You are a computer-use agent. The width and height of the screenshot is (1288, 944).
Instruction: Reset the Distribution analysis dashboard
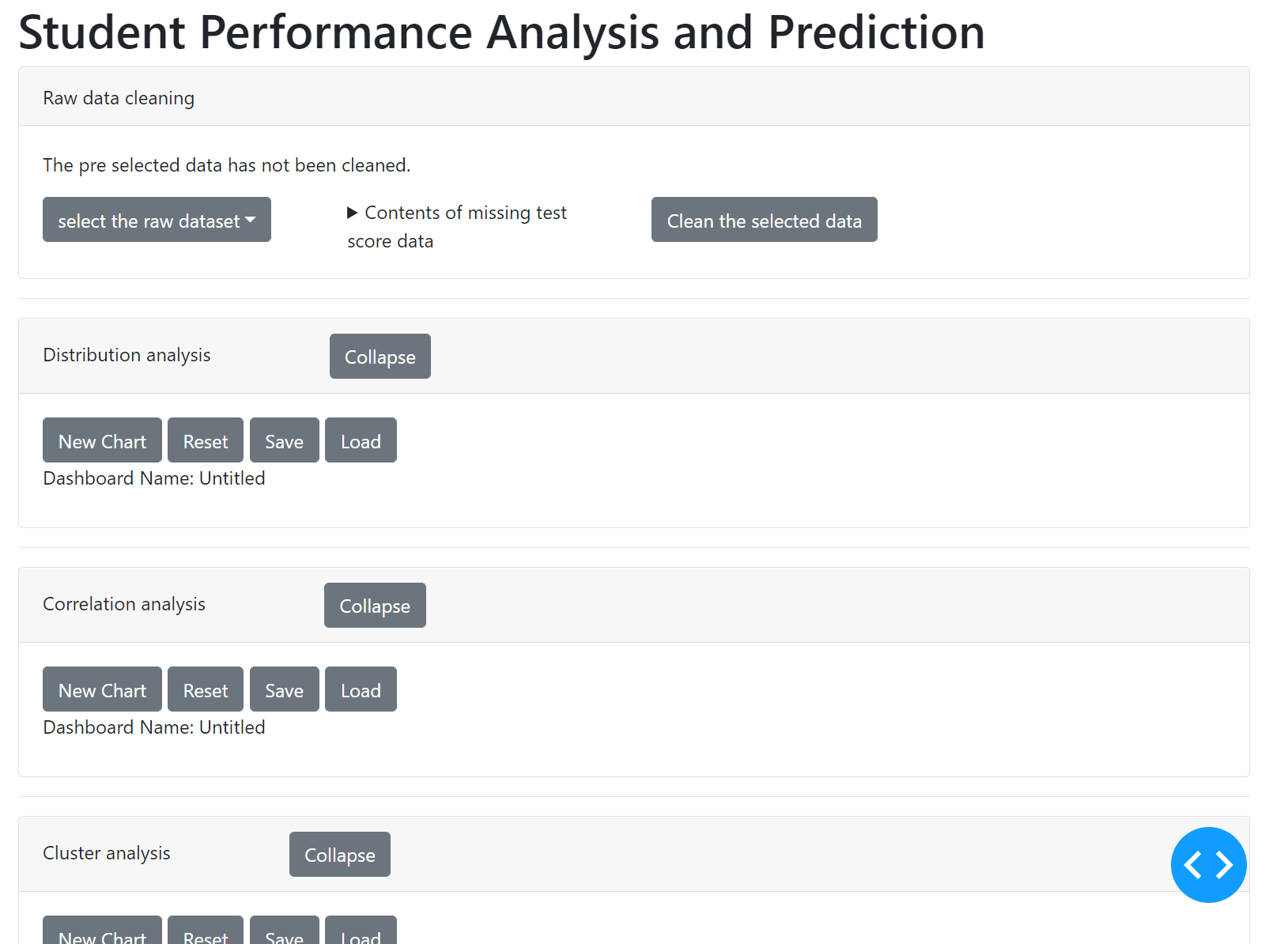tap(205, 440)
